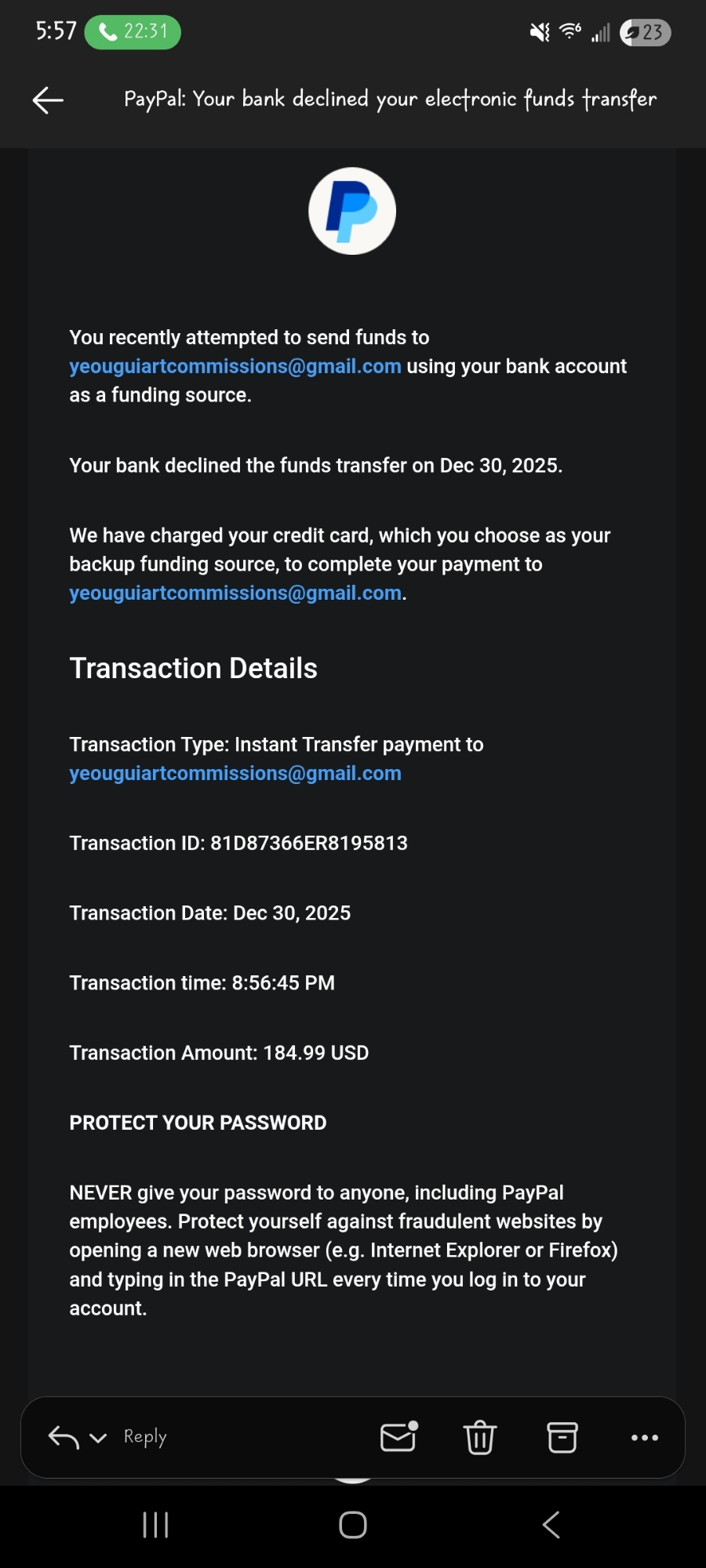This screenshot has width=706, height=1568.
Task: Delete email with trash icon
Action: (x=480, y=1437)
